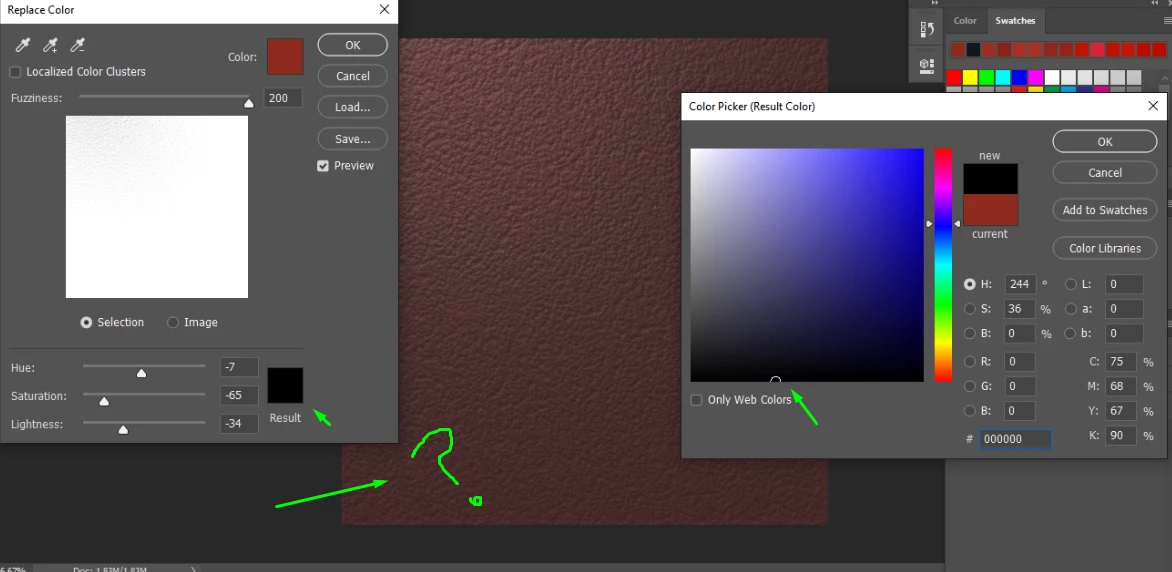Enable Localized Color Clusters

pyautogui.click(x=15, y=72)
